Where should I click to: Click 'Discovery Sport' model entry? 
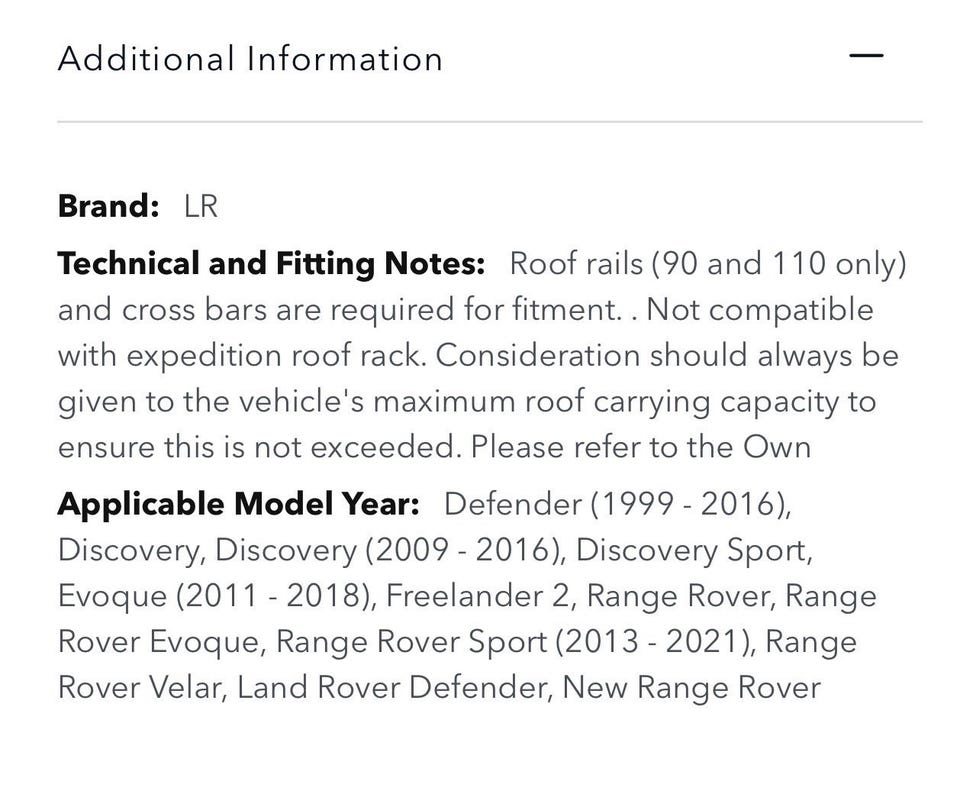694,550
